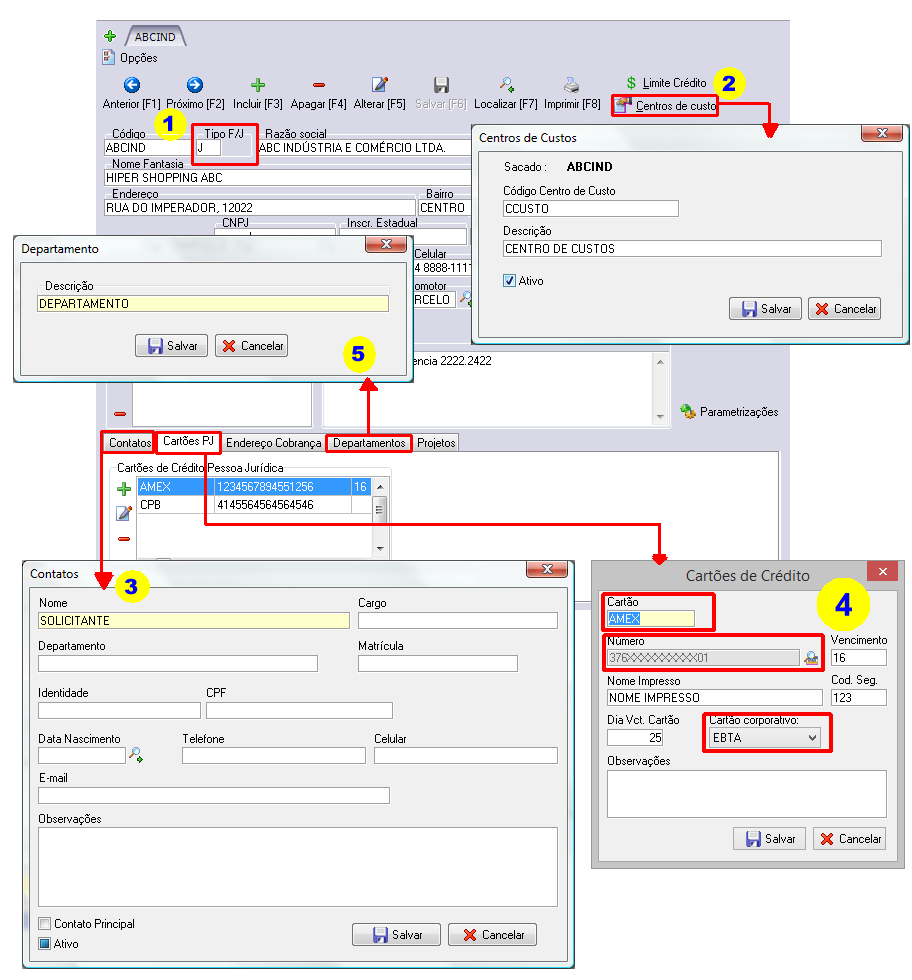The width and height of the screenshot is (912, 980).
Task: Edit the selected credit card with the pencil icon
Action: coord(124,513)
